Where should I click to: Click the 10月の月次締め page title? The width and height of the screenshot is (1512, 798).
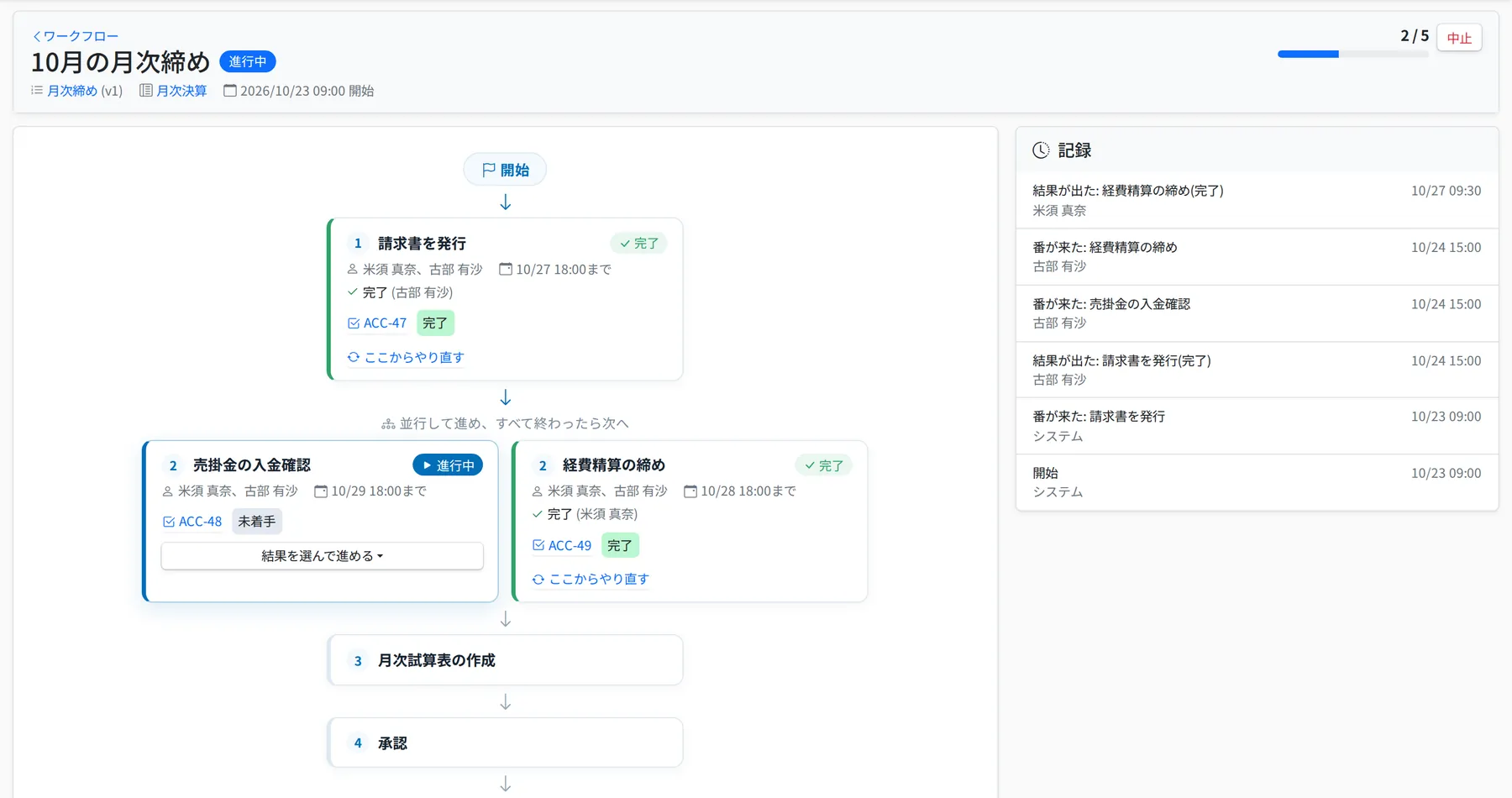coord(120,62)
